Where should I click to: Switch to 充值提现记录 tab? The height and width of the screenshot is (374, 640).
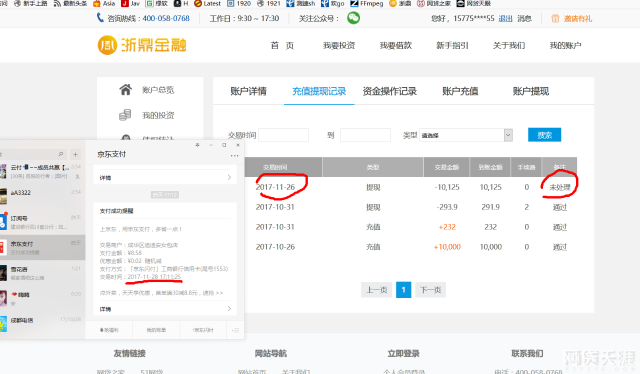click(319, 91)
